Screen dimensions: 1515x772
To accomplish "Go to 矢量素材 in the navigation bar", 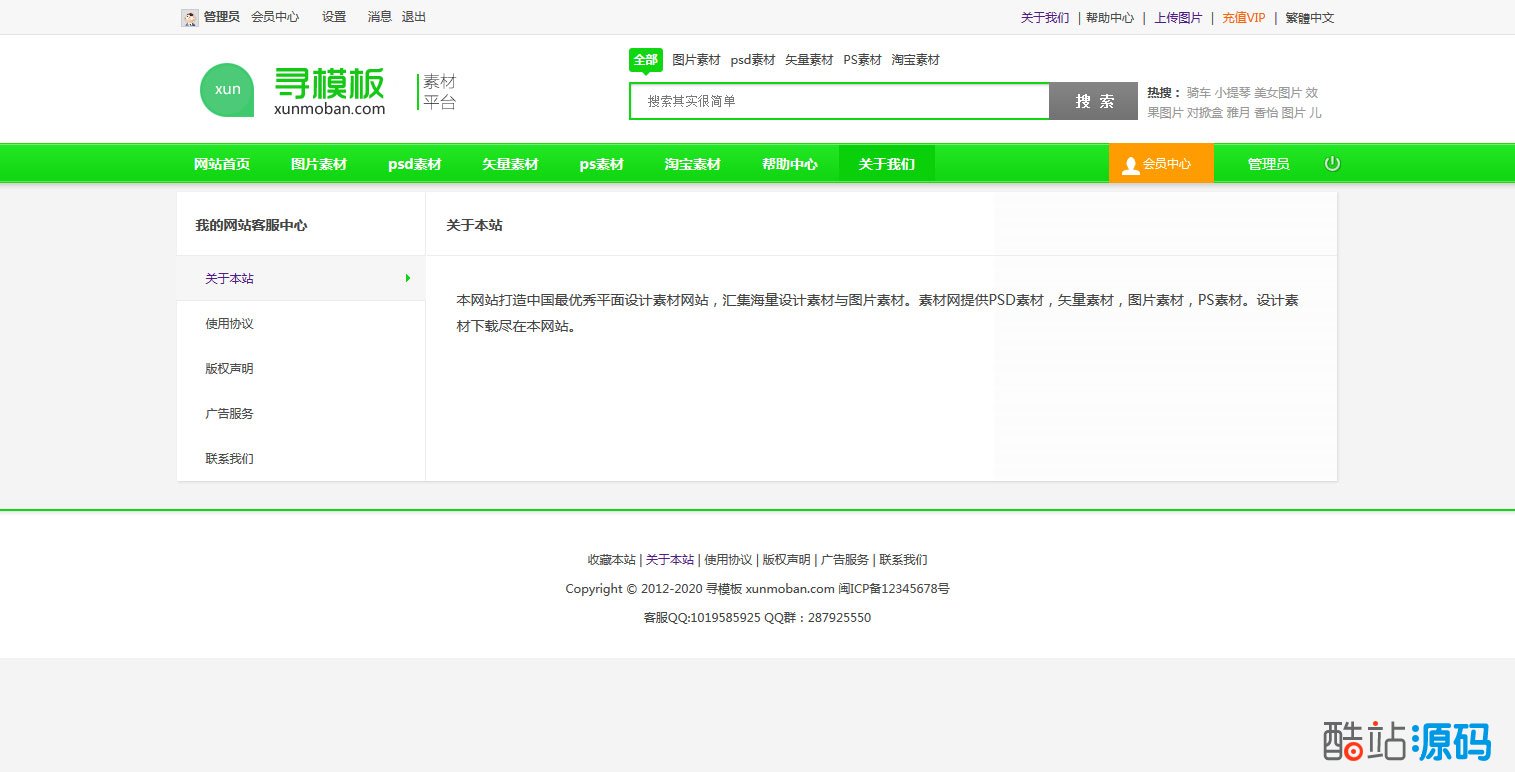I will pos(510,164).
